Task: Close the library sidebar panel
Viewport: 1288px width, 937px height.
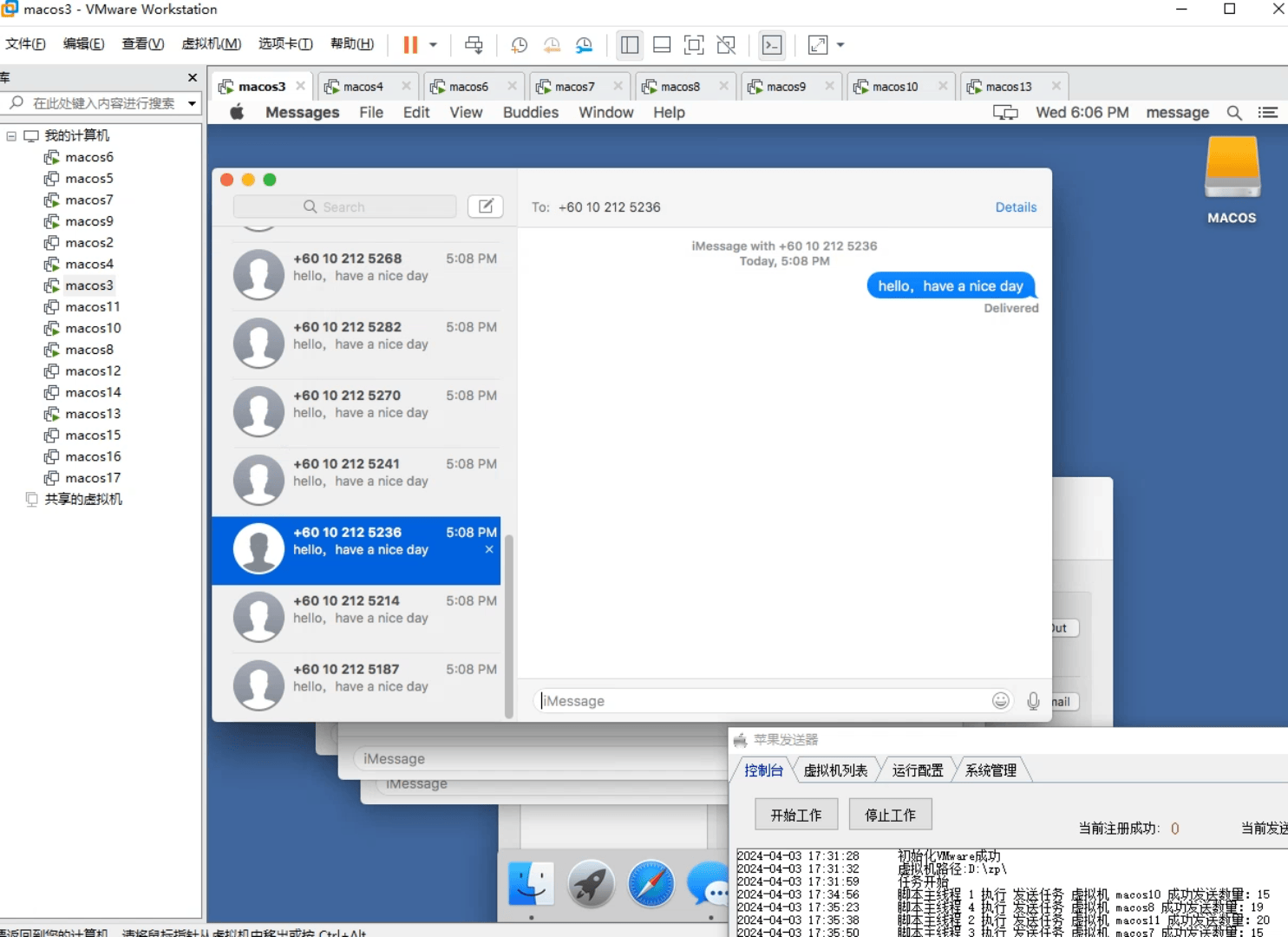Action: 193,78
